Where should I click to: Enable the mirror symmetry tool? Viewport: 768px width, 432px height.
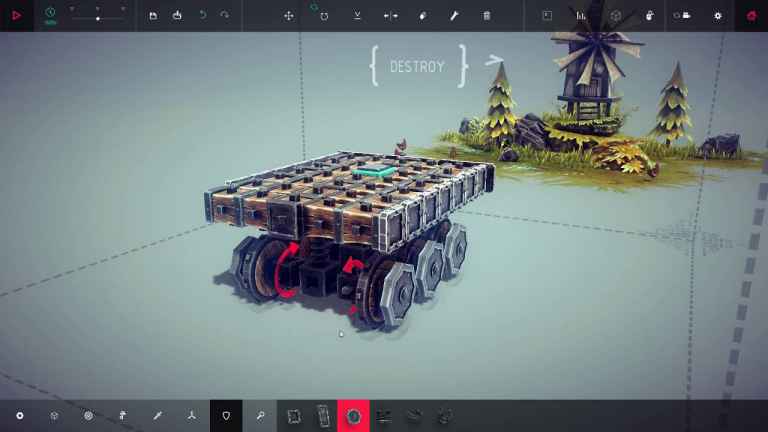(390, 16)
